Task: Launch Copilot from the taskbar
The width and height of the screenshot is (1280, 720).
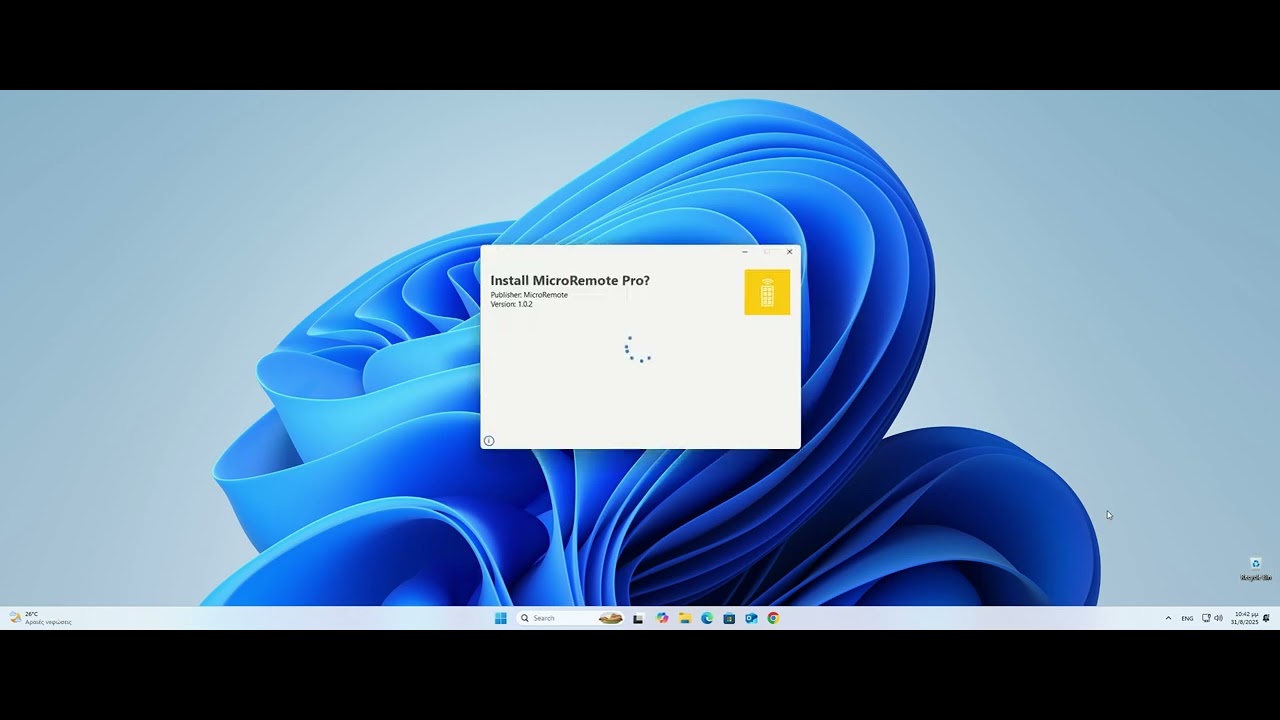Action: pos(662,618)
